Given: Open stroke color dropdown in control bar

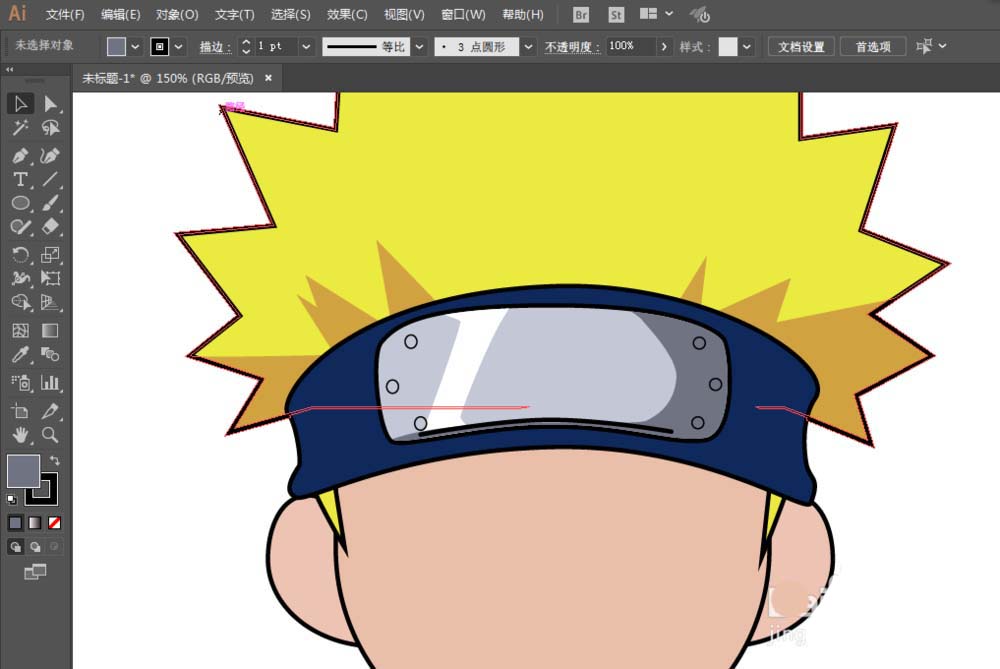Looking at the screenshot, I should coord(179,47).
